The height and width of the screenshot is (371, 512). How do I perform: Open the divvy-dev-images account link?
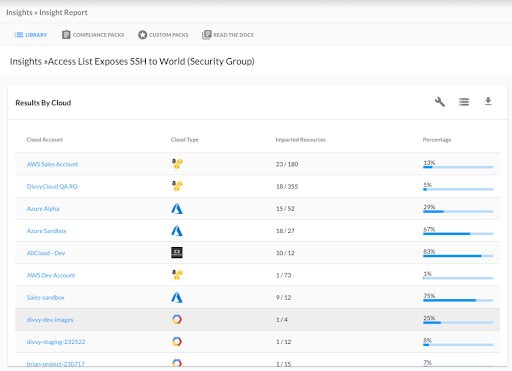point(50,320)
